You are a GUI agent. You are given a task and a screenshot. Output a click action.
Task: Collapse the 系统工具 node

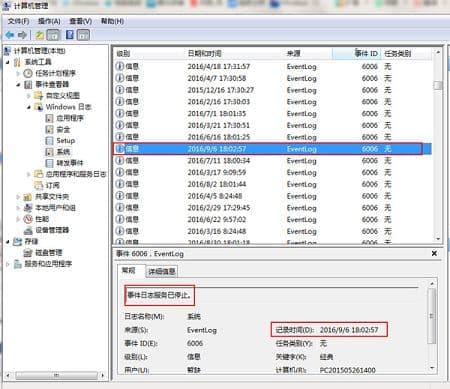pyautogui.click(x=8, y=62)
